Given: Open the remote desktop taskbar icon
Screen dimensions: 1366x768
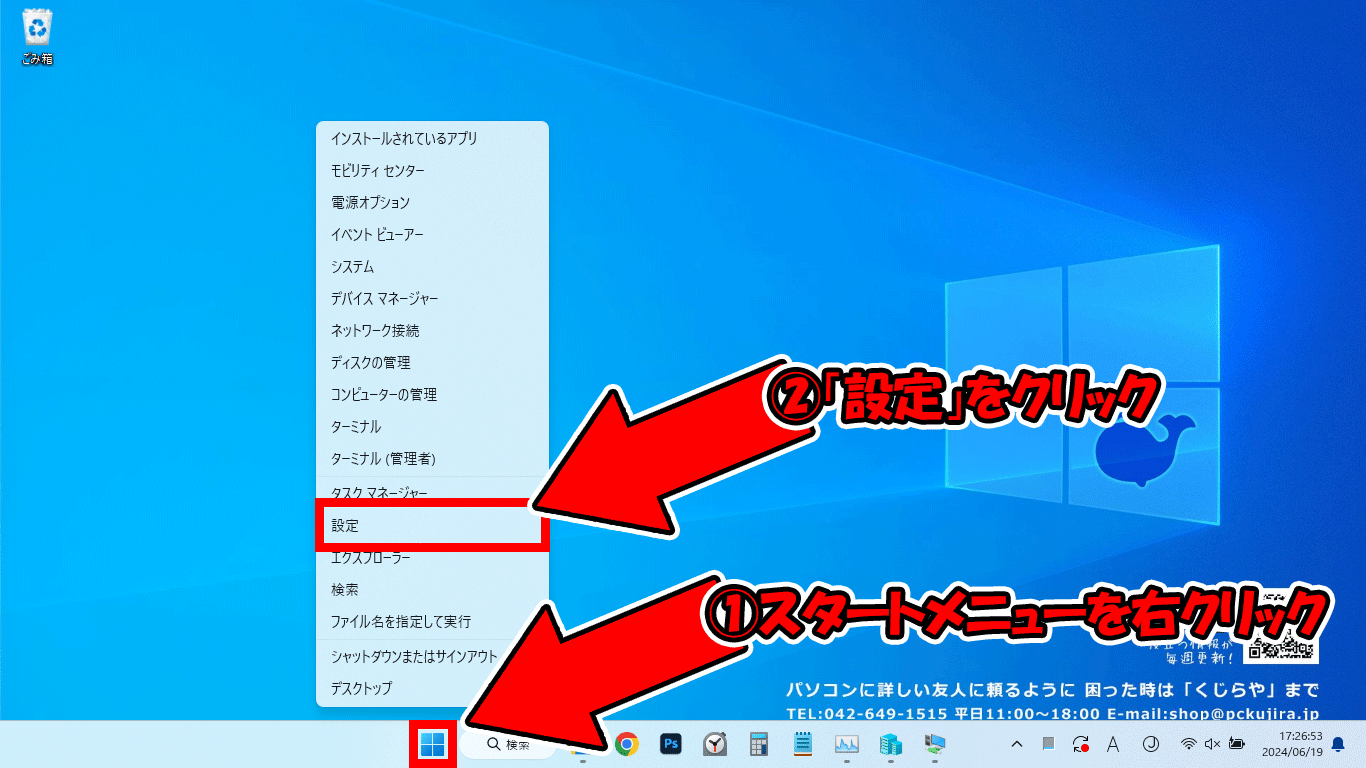Looking at the screenshot, I should coord(934,744).
